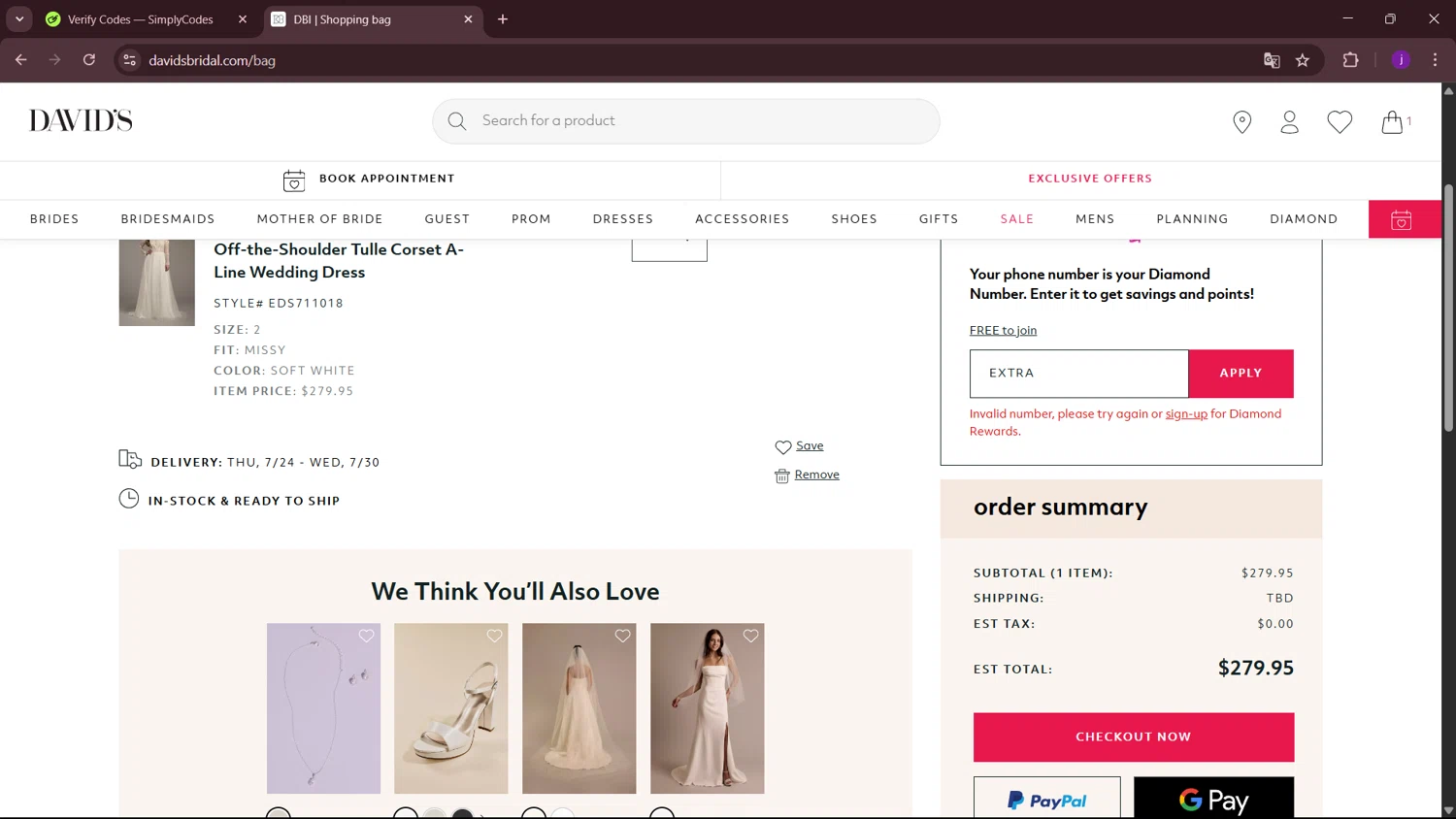This screenshot has width=1456, height=819.
Task: Open the Mother of Bride menu
Action: pyautogui.click(x=319, y=219)
